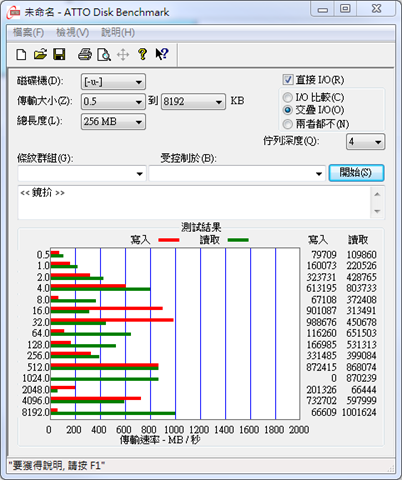Image resolution: width=402 pixels, height=480 pixels.
Task: Click the write value 988676
Action: [321, 322]
